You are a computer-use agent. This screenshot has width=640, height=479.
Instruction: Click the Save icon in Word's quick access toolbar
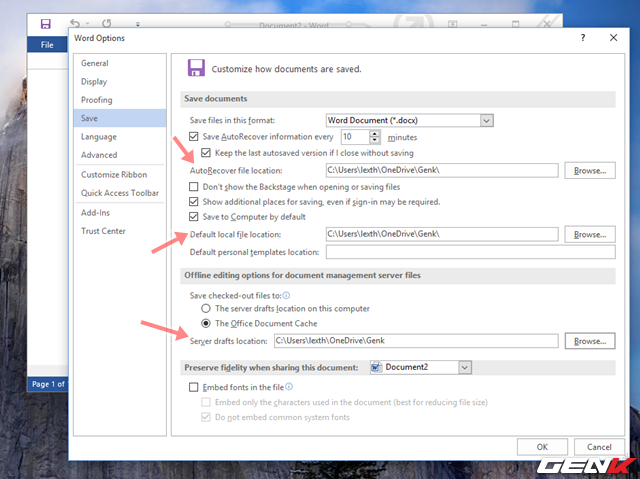click(46, 24)
